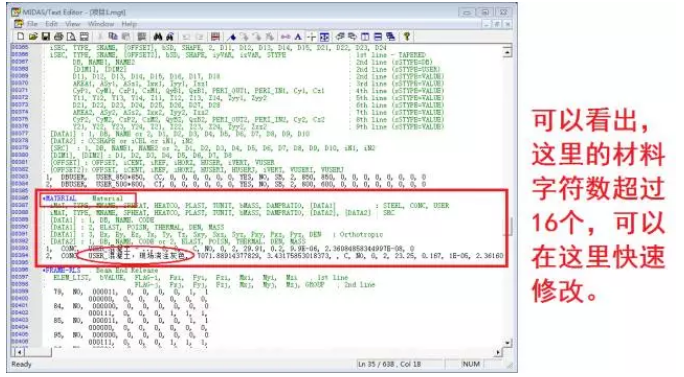Click line number 00396 in the margin
Screen dimensions: 684x377
click(19, 270)
